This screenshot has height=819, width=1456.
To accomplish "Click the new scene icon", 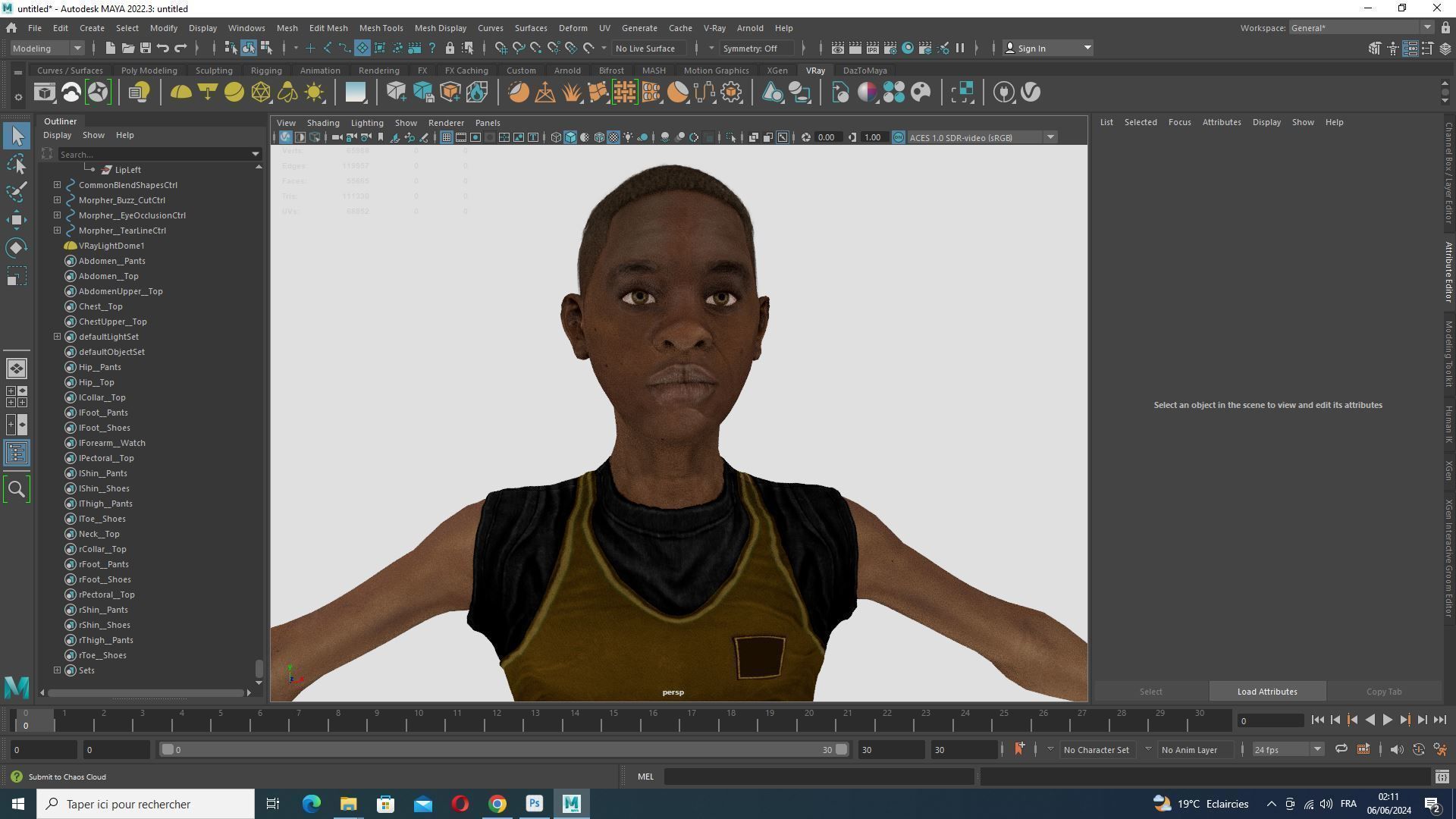I will (110, 48).
